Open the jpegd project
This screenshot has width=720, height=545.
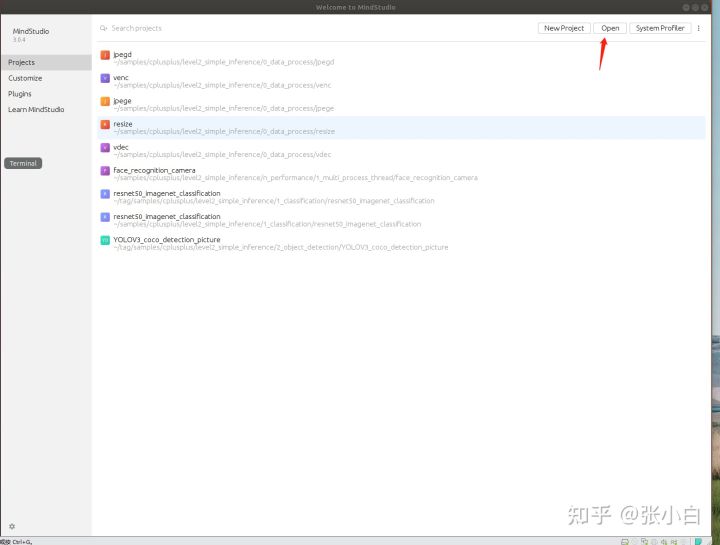tap(401, 58)
